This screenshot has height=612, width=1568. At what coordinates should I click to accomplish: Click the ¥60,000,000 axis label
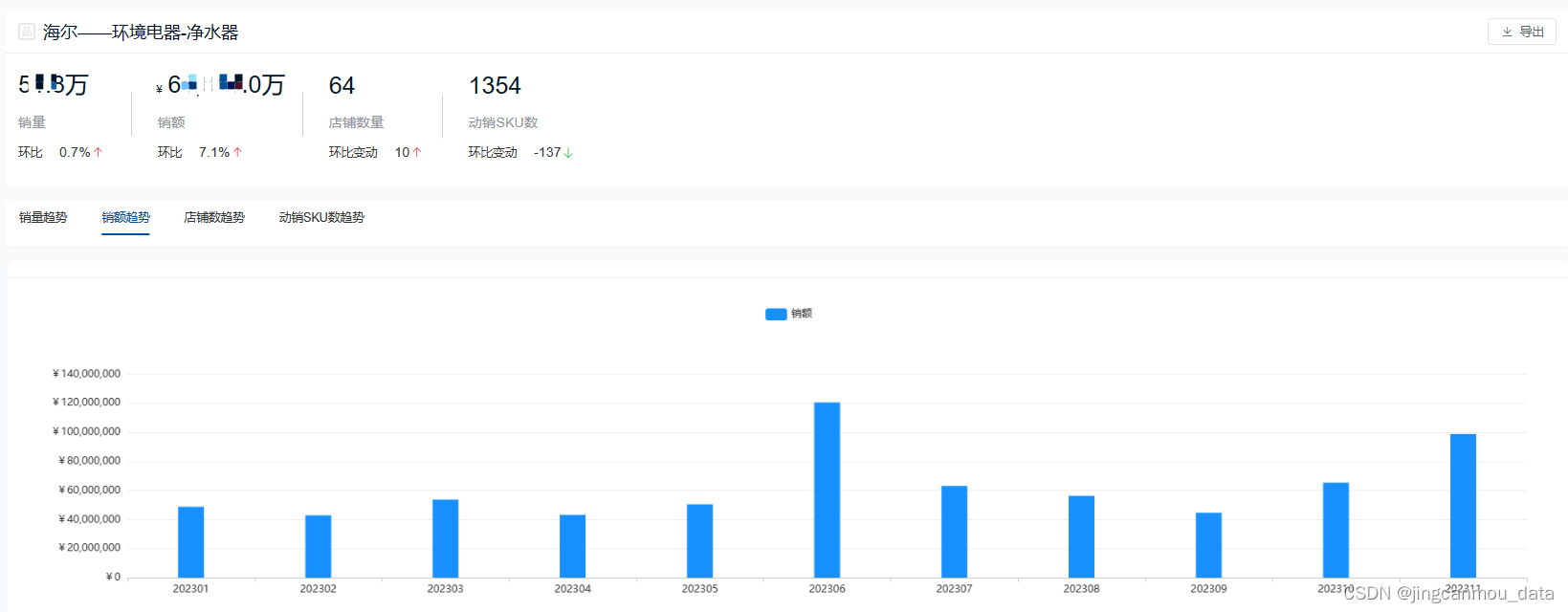89,491
